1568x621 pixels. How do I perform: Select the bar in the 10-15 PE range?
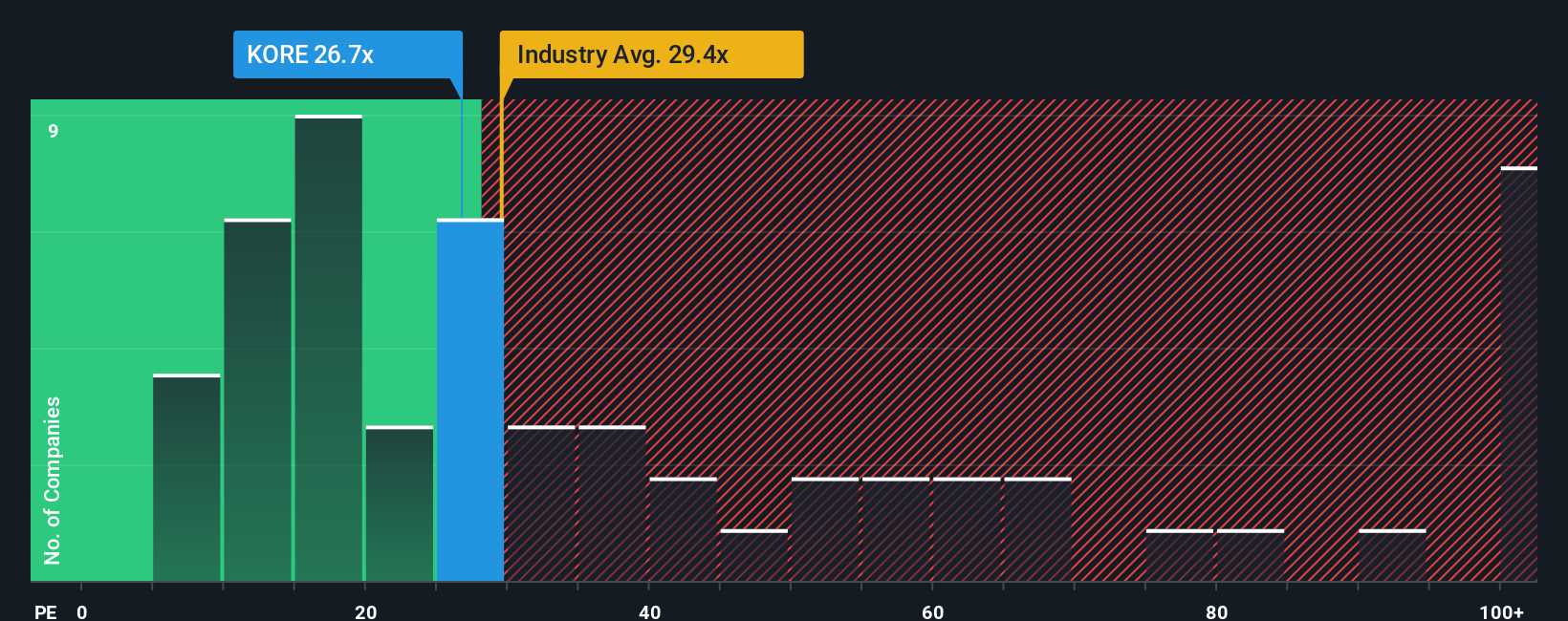[x=258, y=400]
